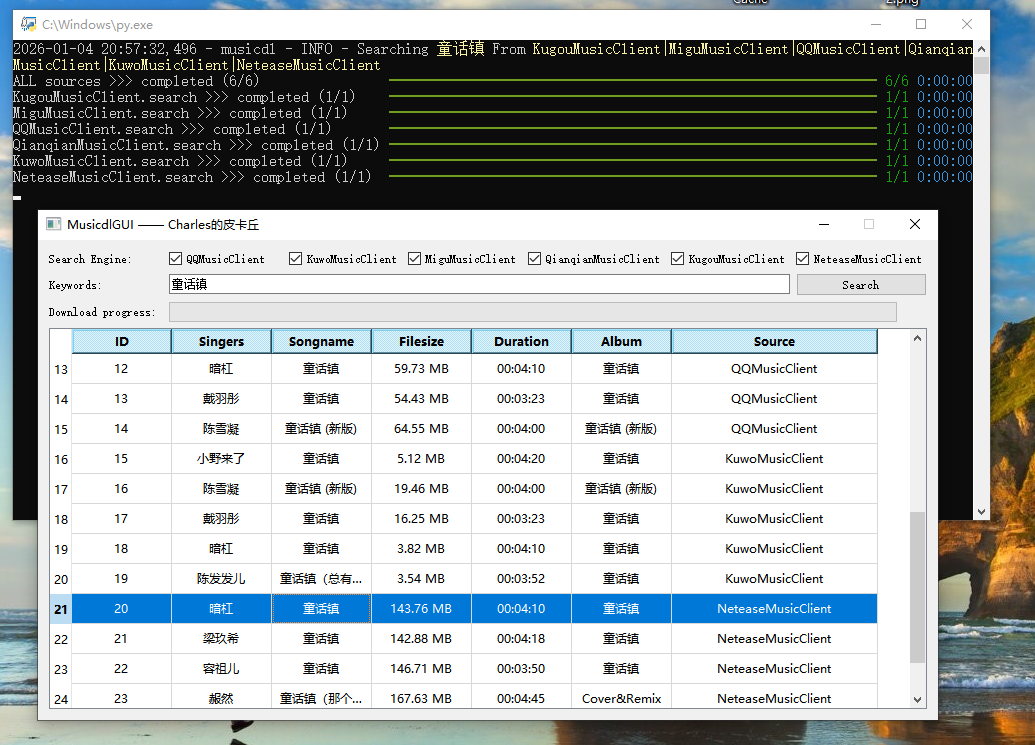
Task: Minimize the py.exe console window
Action: click(876, 24)
